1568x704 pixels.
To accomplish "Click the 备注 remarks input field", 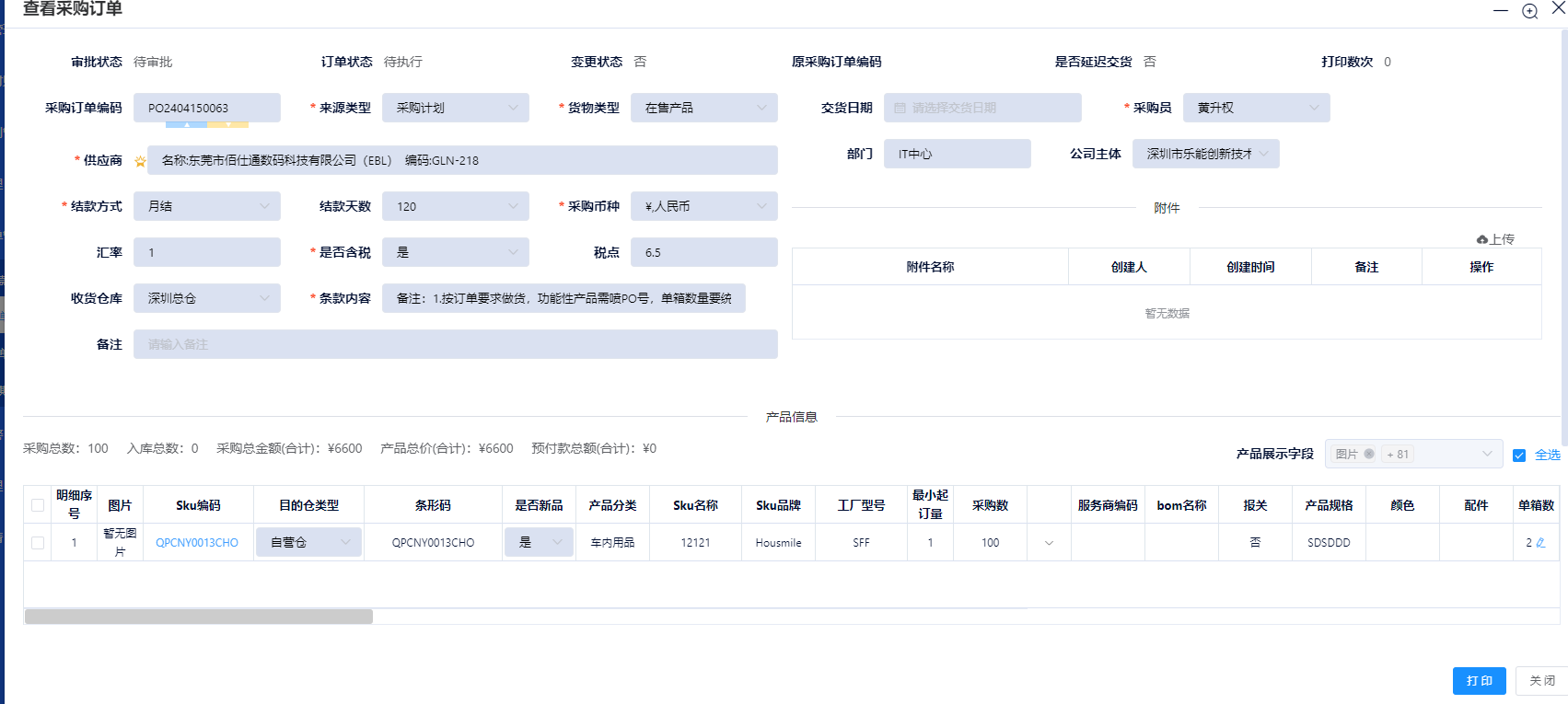I will 456,344.
